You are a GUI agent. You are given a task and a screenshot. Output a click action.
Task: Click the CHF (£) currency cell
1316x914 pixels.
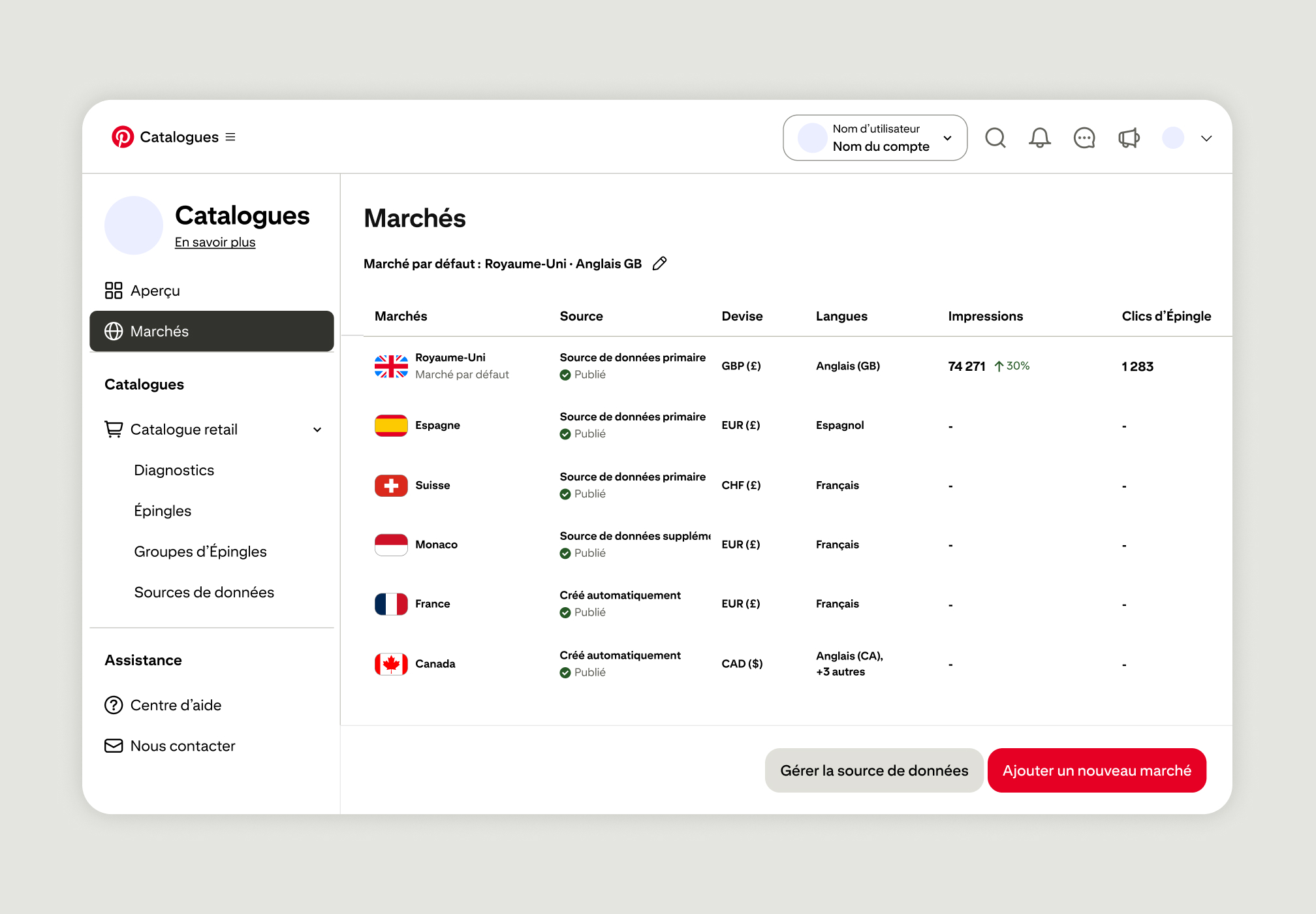[741, 486]
